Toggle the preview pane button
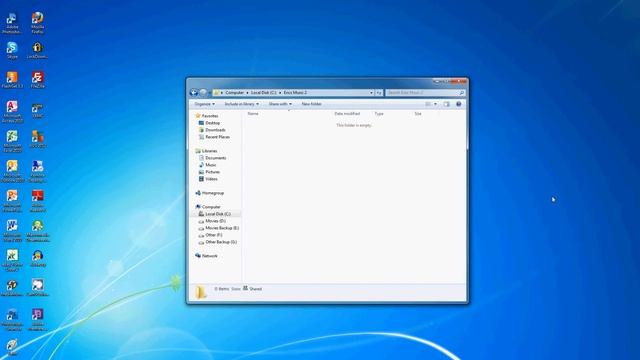Viewport: 640px width, 360px height. click(x=446, y=104)
